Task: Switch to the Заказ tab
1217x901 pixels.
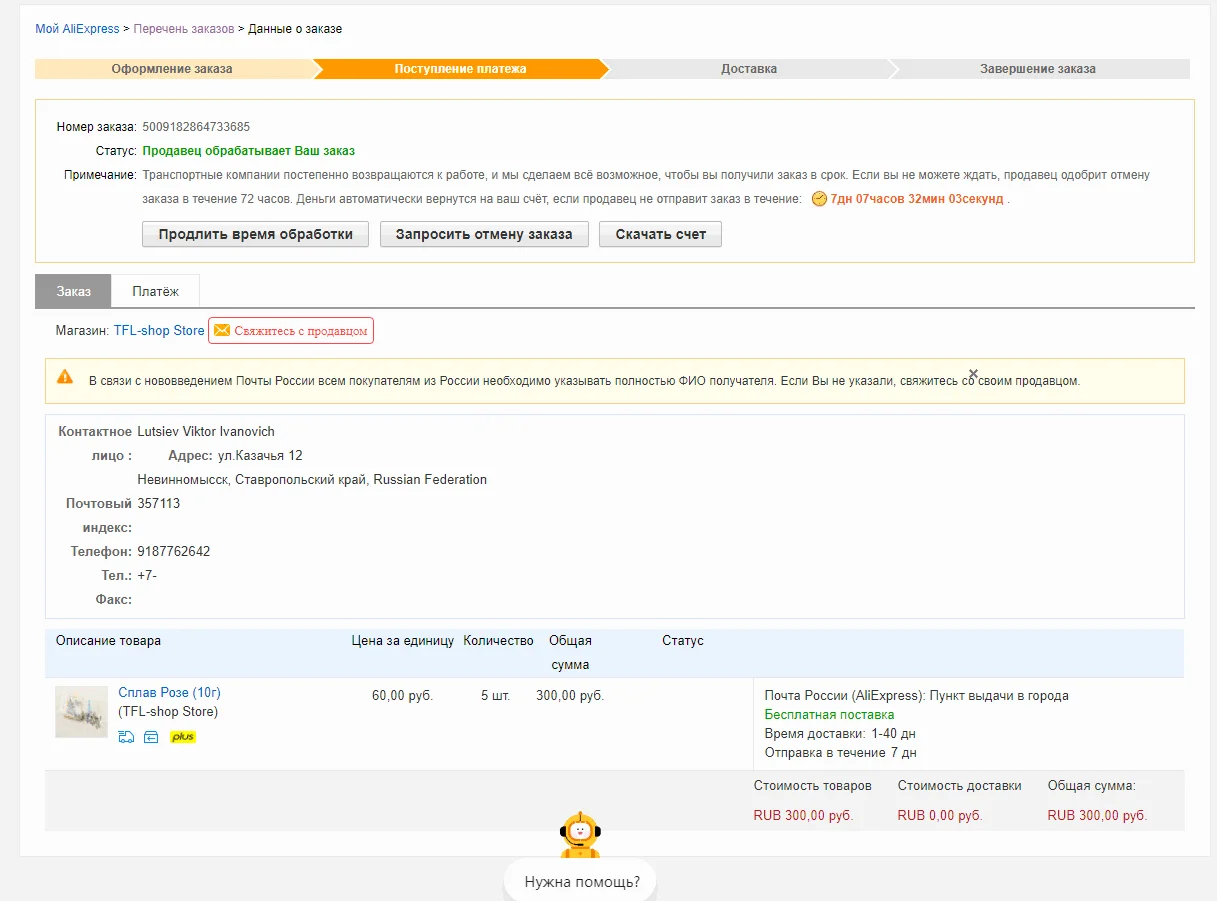Action: point(73,291)
